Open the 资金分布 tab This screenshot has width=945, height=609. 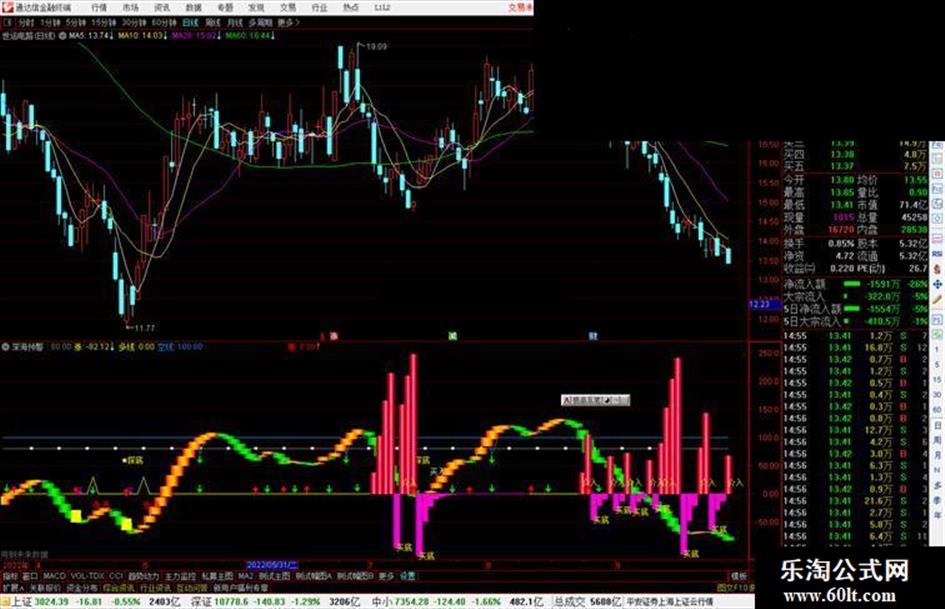coord(83,587)
